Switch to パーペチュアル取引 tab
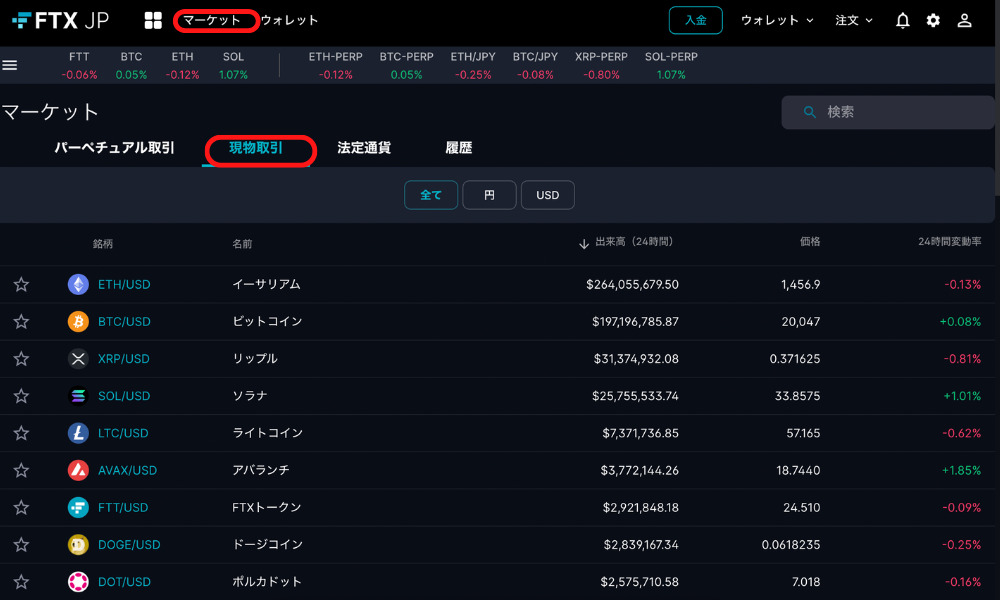Viewport: 1000px width, 600px height. point(114,148)
